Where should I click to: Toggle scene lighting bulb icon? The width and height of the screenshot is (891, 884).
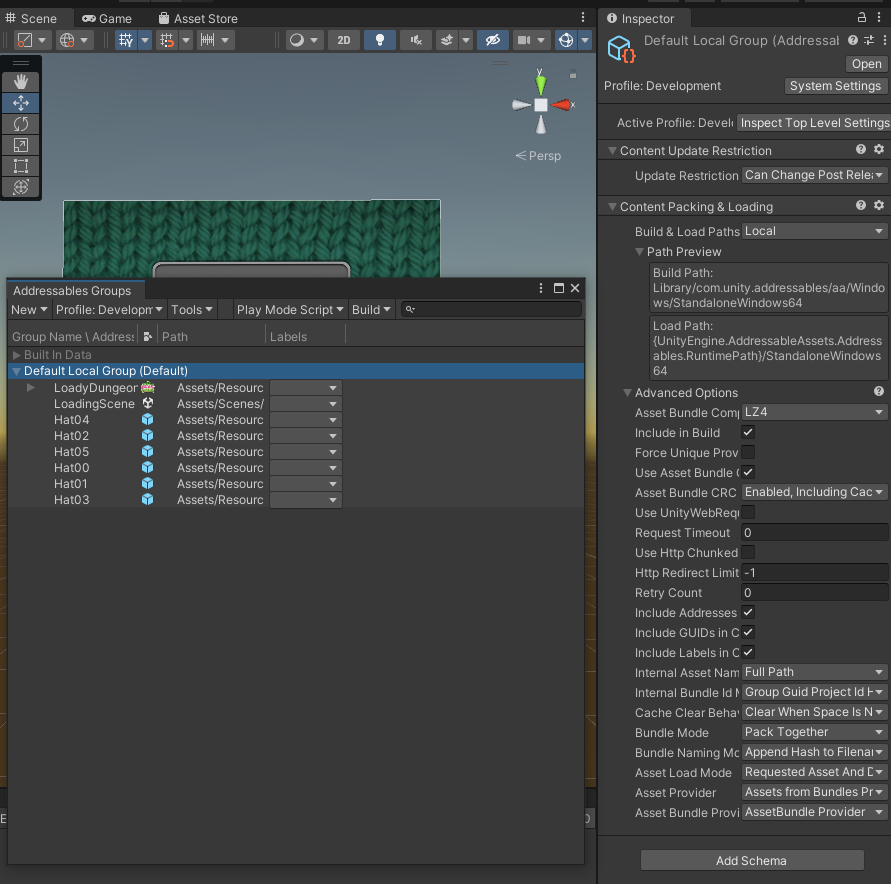pos(380,40)
